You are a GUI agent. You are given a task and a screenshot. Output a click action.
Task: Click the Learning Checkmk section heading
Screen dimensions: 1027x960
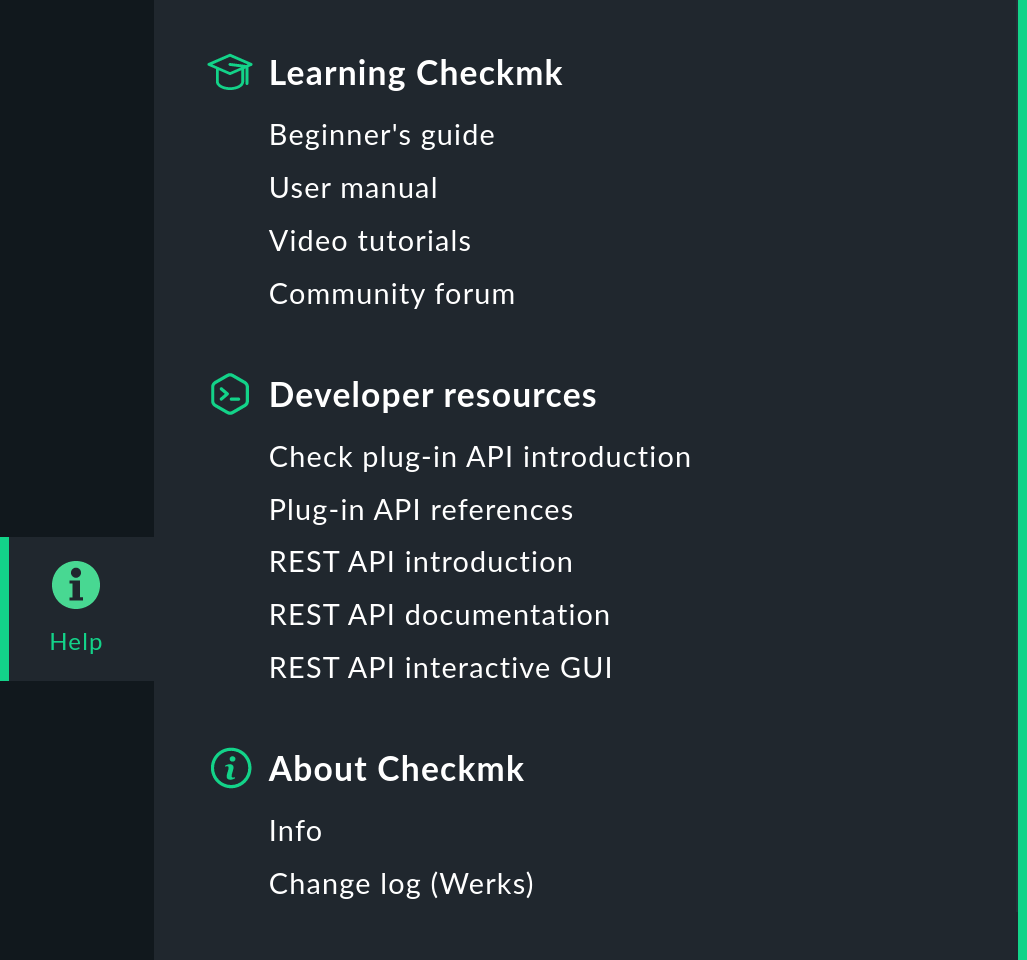point(415,73)
